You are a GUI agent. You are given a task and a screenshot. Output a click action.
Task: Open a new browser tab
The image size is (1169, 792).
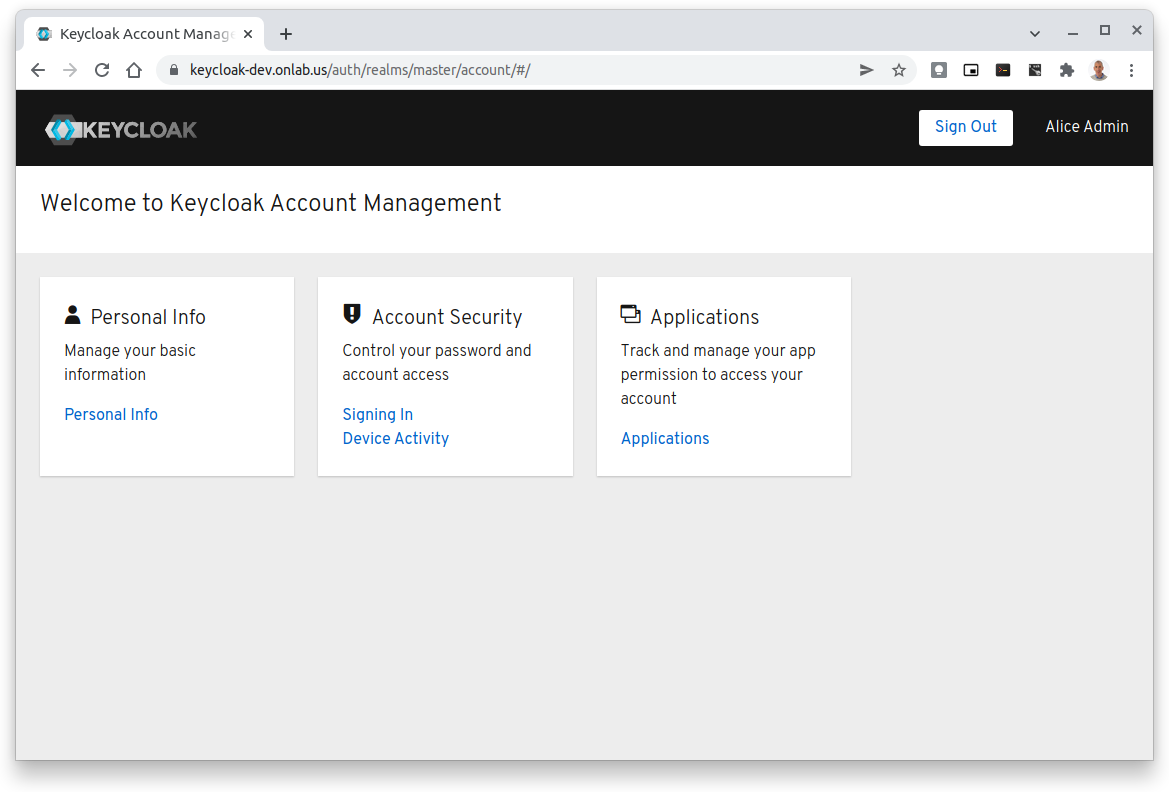click(286, 34)
